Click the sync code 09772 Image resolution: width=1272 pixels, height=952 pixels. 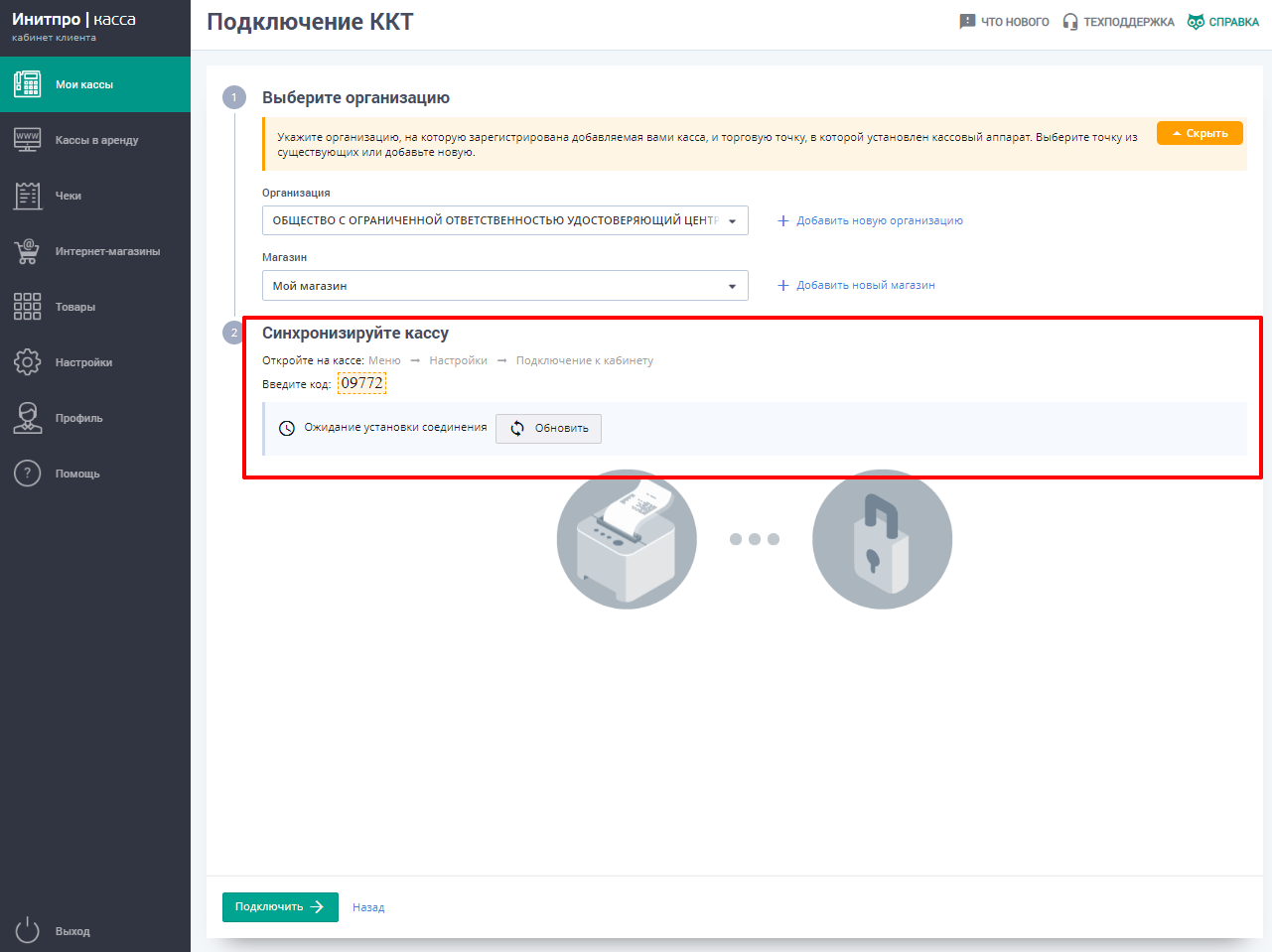point(361,383)
